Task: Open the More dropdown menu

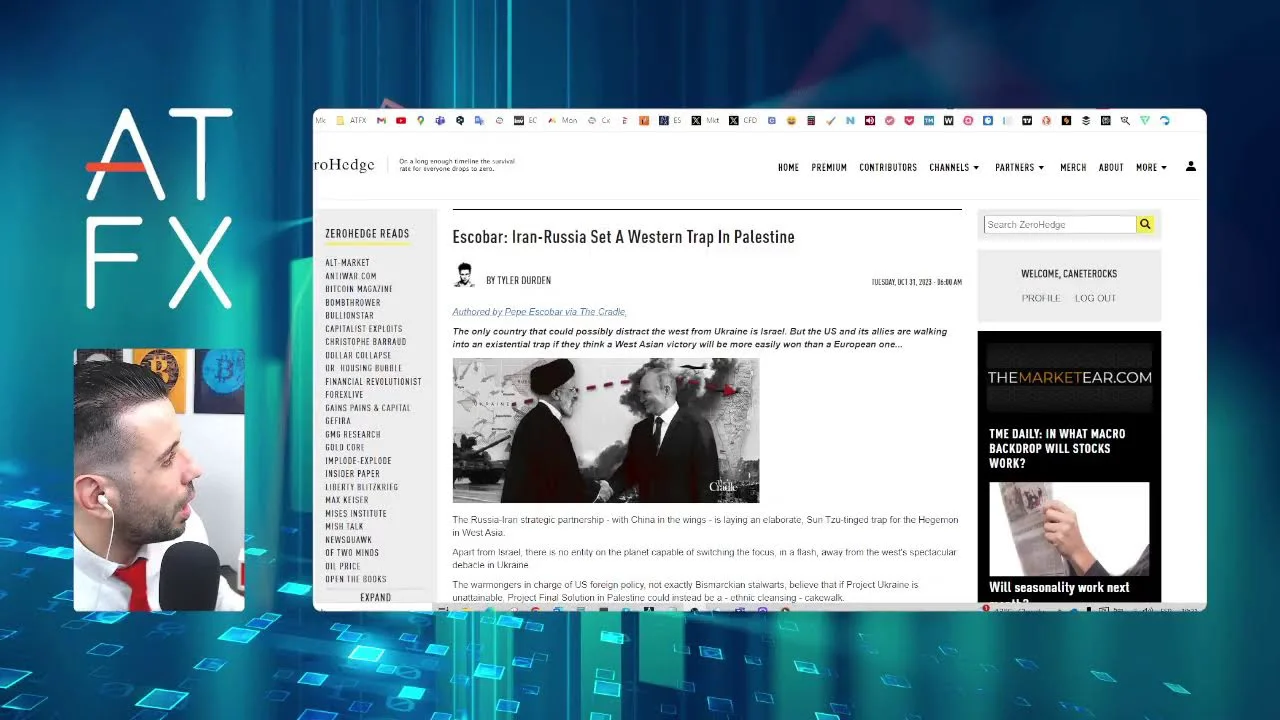Action: tap(1151, 168)
